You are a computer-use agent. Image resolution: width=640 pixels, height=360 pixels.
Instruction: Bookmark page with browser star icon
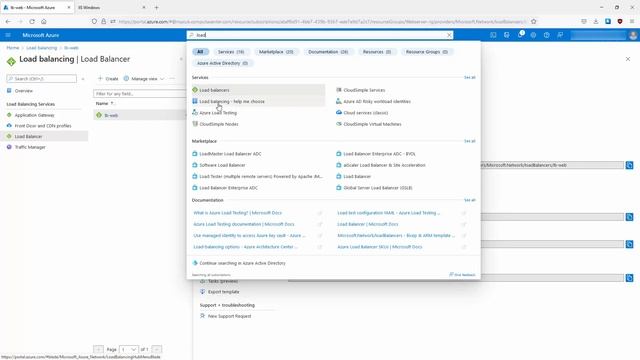533,21
